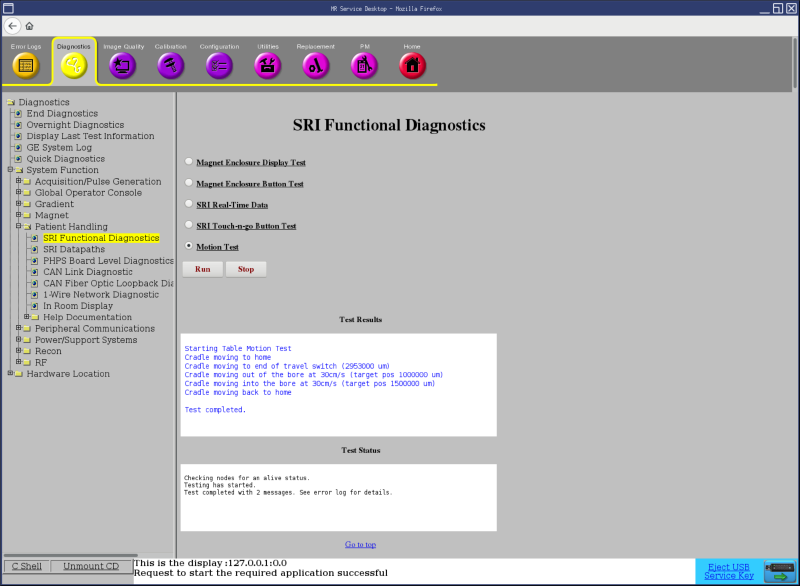Open the Configuration icon
This screenshot has width=800, height=586.
tap(219, 65)
